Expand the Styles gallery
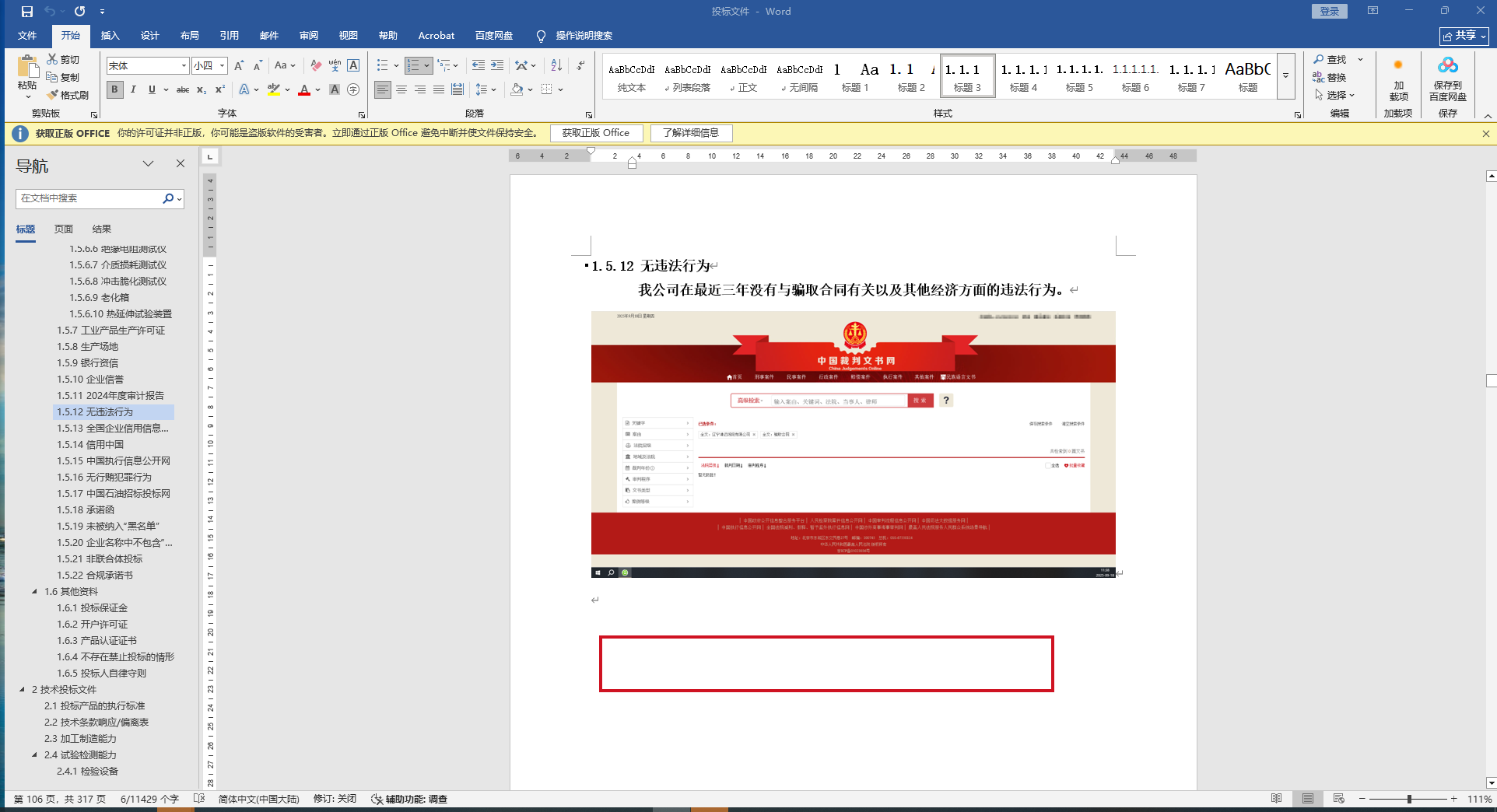This screenshot has width=1497, height=812. pos(1286,75)
